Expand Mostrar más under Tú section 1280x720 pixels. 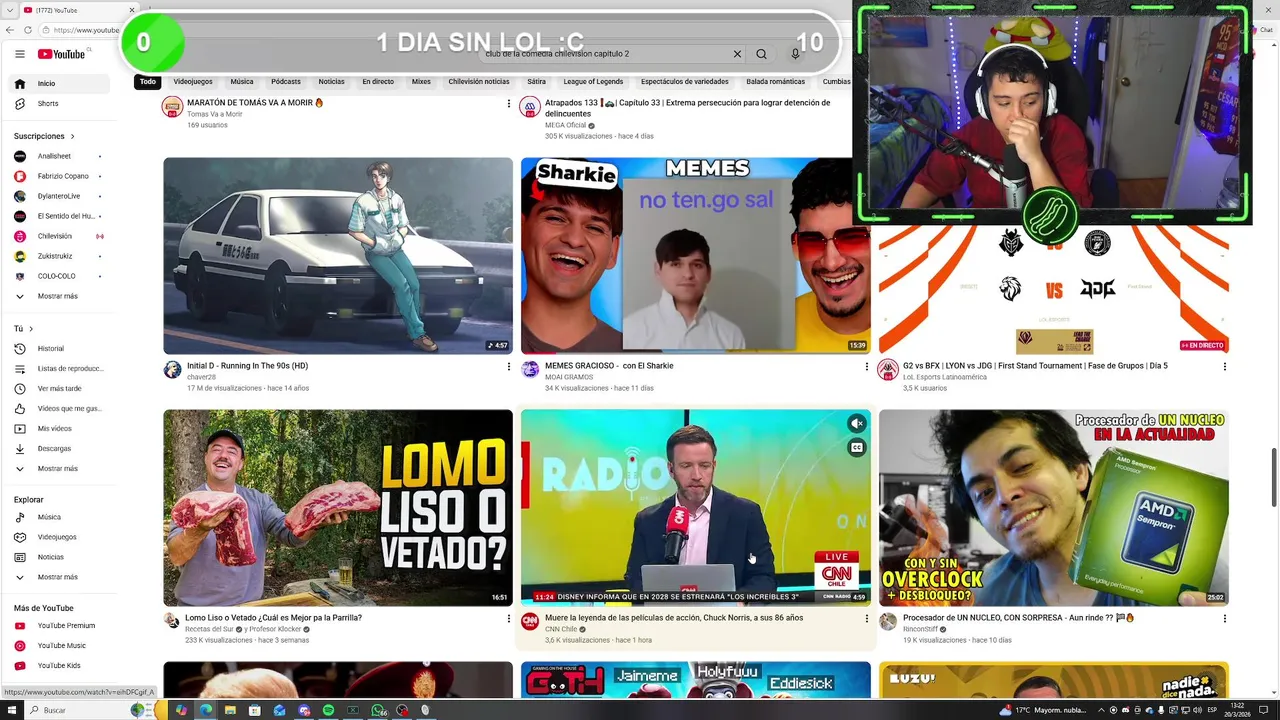58,469
